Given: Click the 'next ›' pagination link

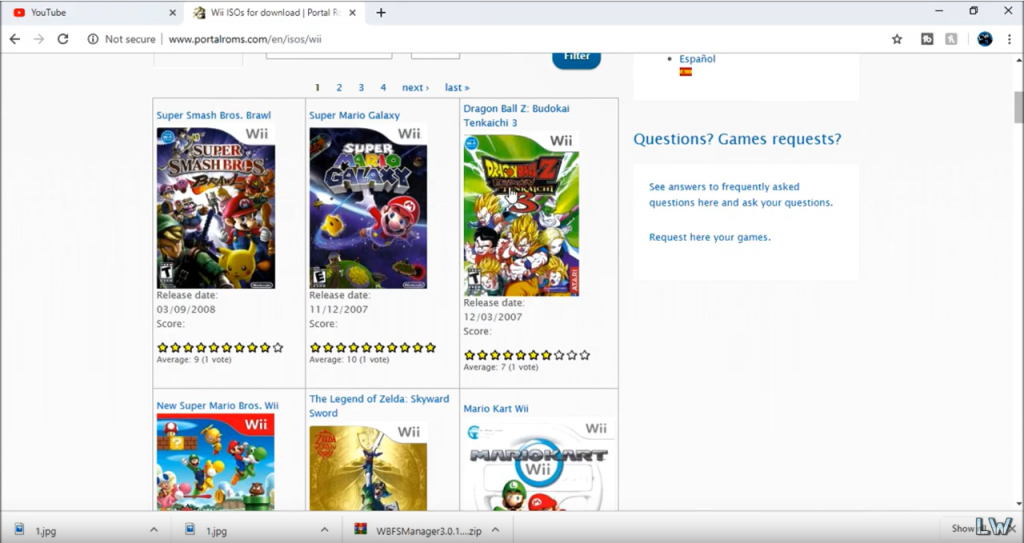Looking at the screenshot, I should [415, 88].
